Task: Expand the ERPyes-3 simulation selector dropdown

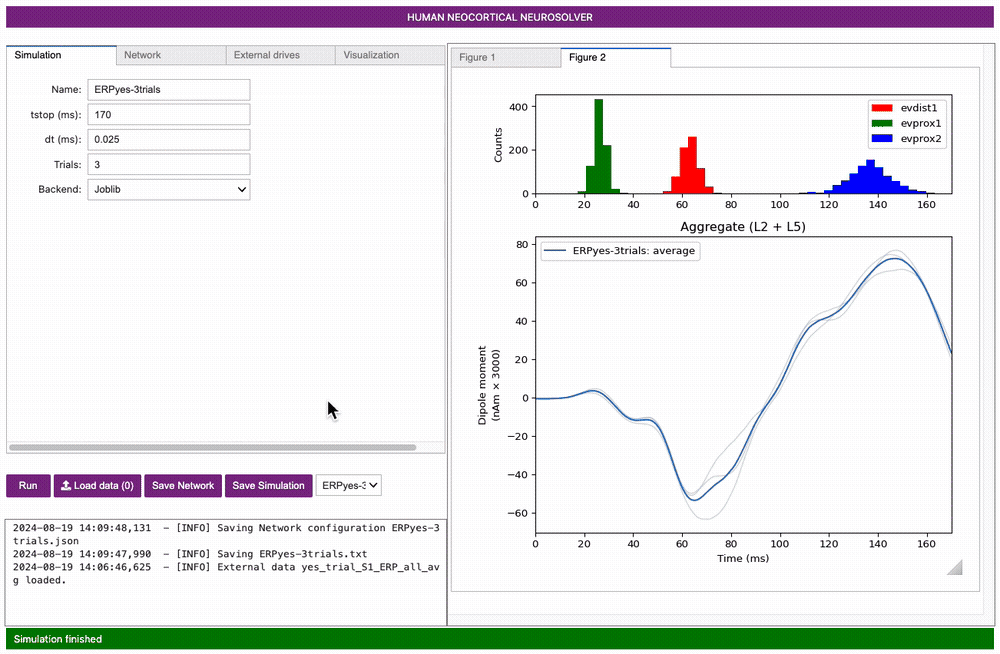Action: click(x=348, y=485)
